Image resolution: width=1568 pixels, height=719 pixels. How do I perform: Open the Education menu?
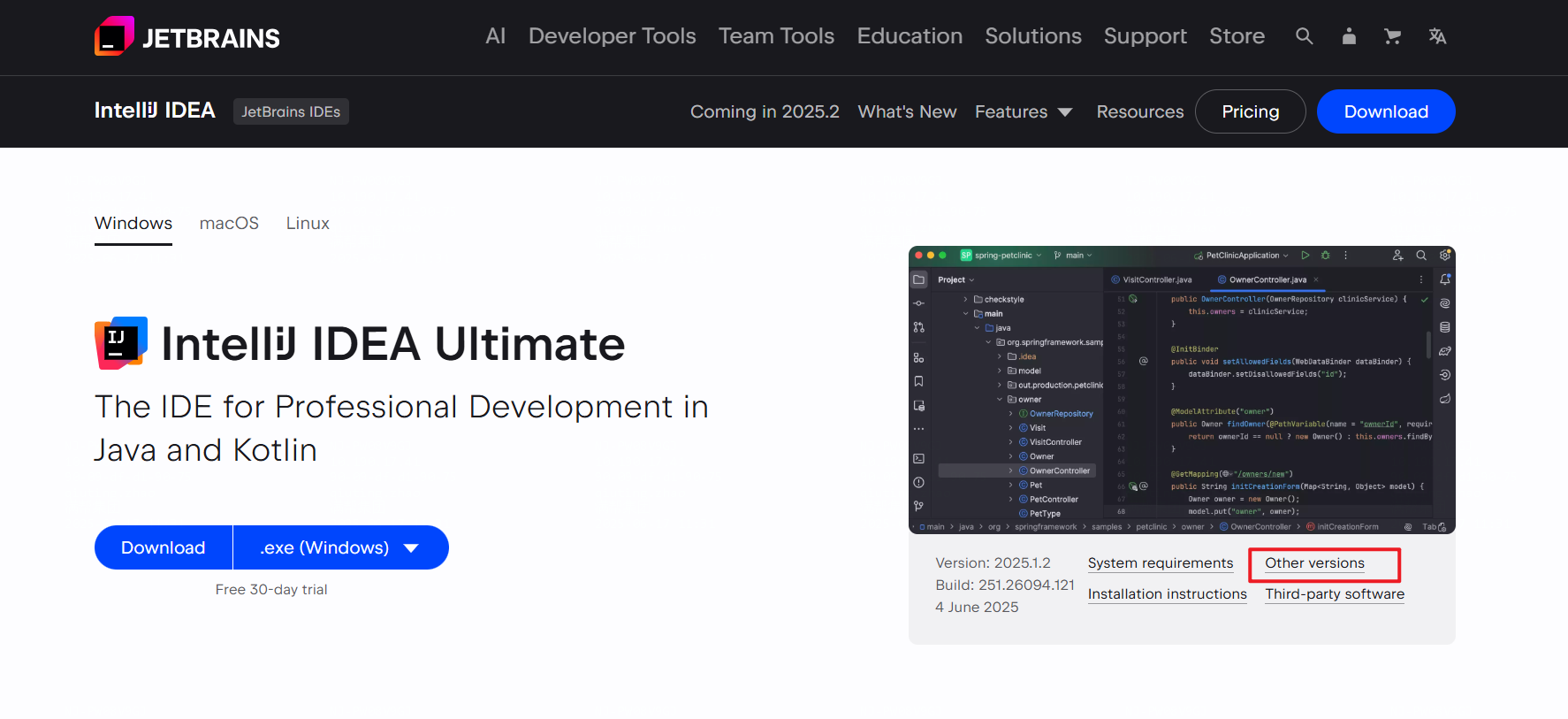(910, 36)
